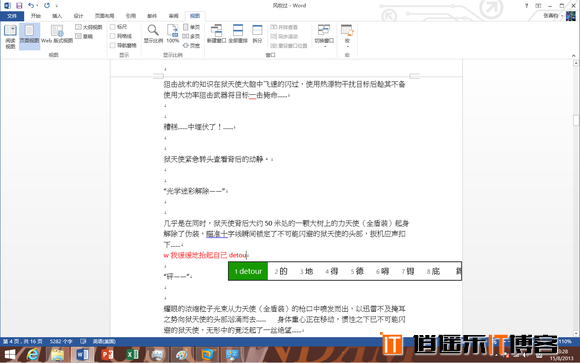
Task: Choose Multiple Pages zoom (多页)
Action: coord(191,36)
